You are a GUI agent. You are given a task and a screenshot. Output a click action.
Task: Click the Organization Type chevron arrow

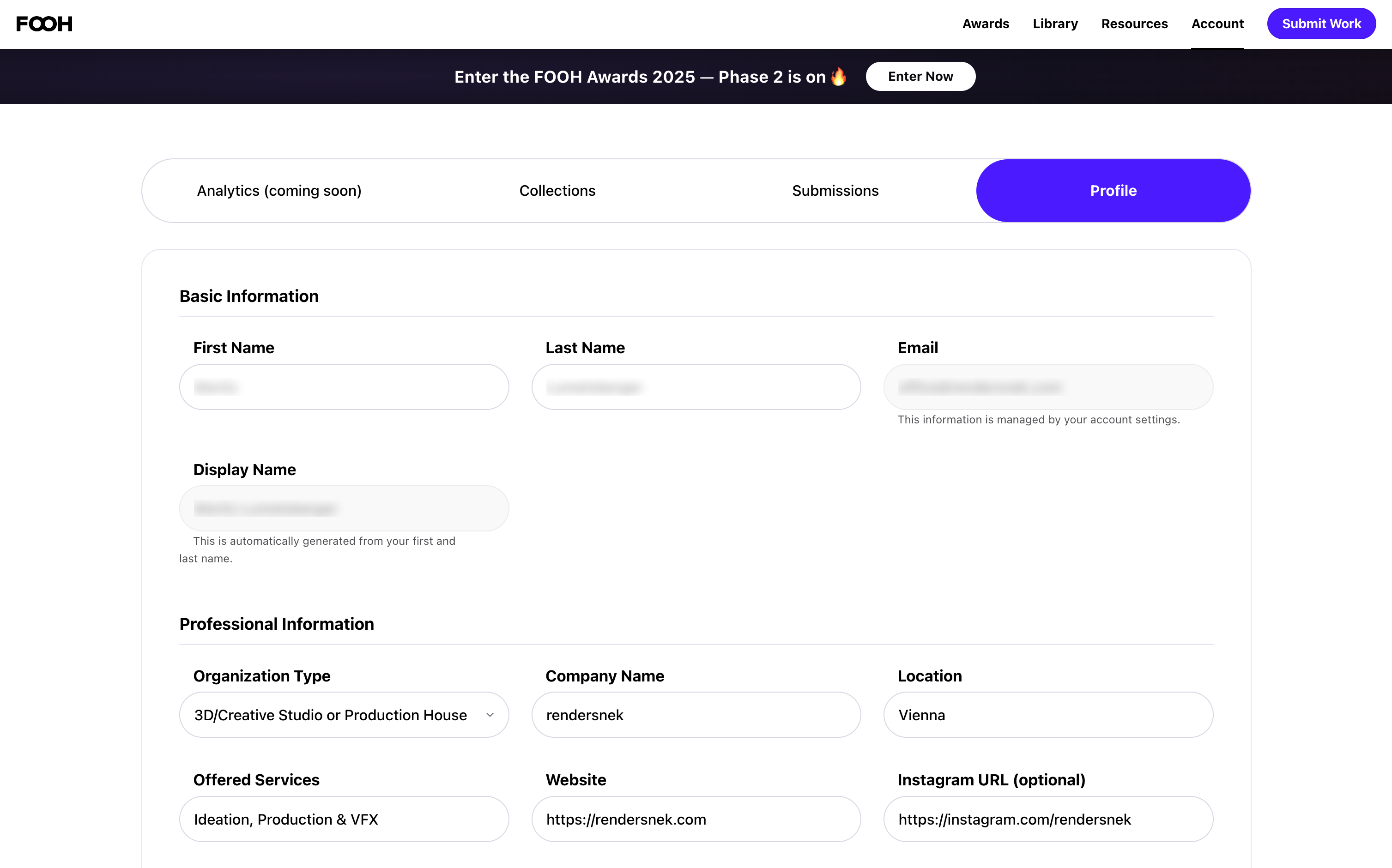[490, 715]
